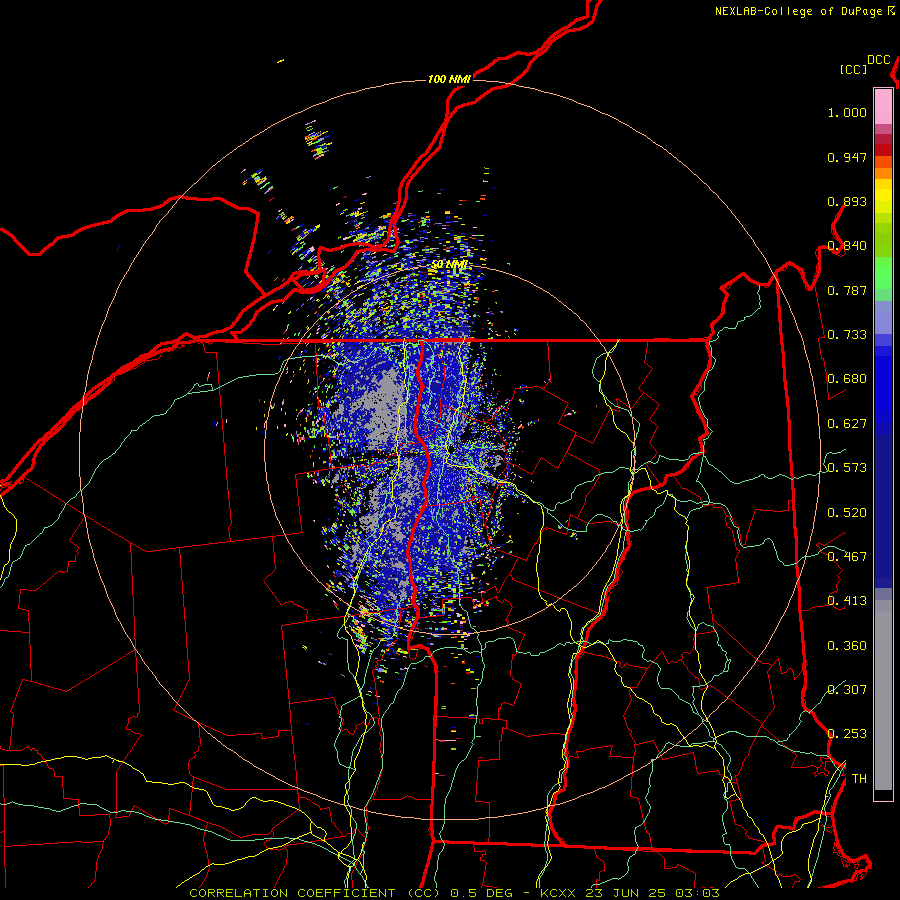Click the 50 NMI range ring label
The height and width of the screenshot is (900, 900).
[x=449, y=265]
